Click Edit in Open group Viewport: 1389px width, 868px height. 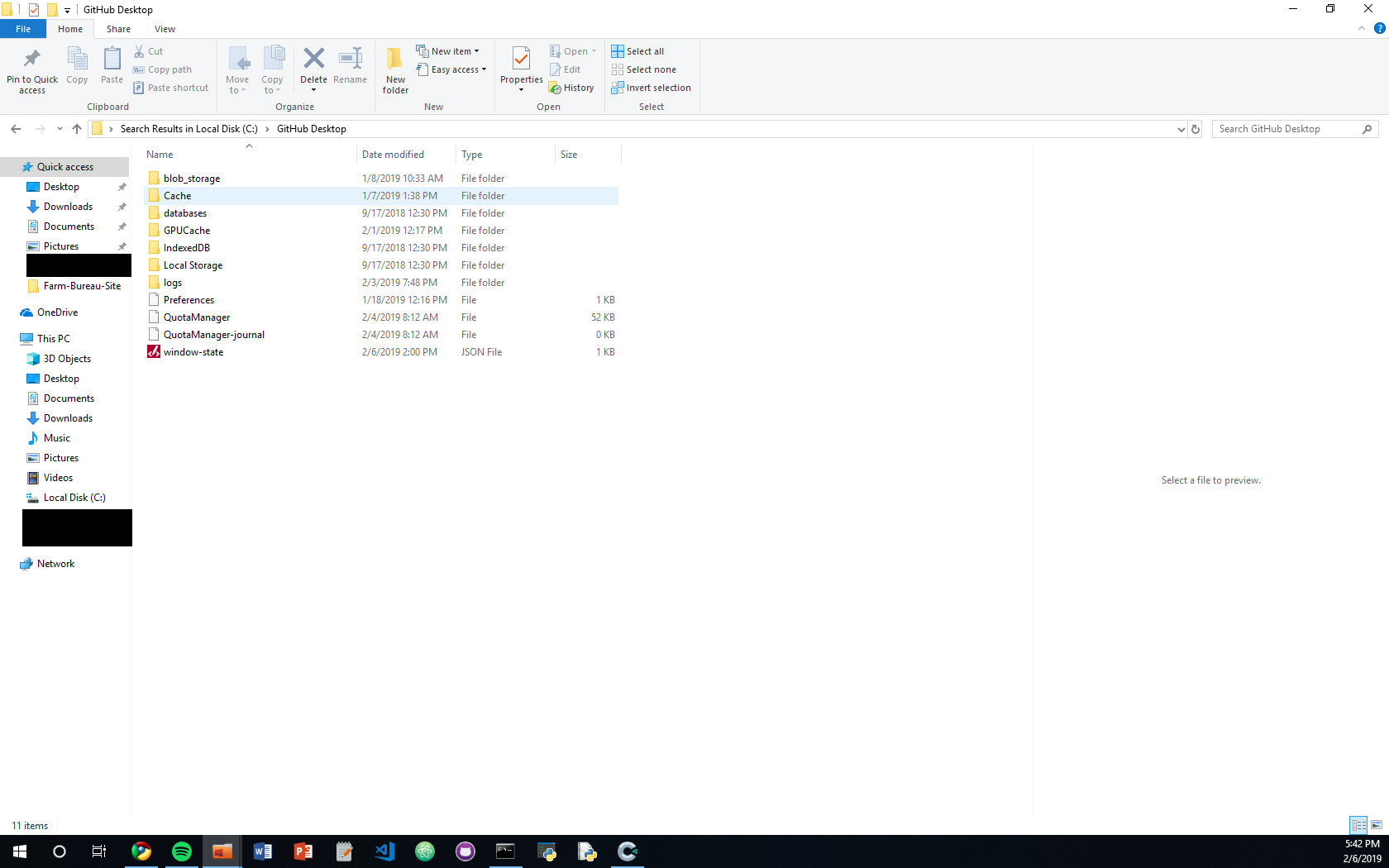566,69
